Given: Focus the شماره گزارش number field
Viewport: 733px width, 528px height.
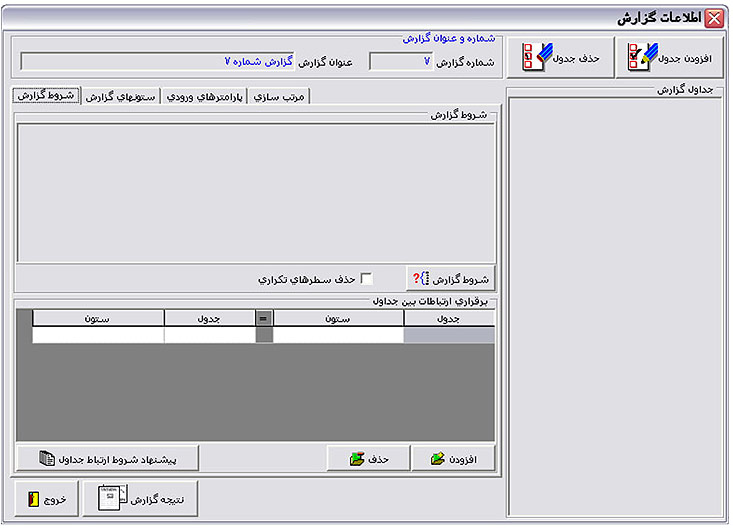Looking at the screenshot, I should tap(401, 62).
